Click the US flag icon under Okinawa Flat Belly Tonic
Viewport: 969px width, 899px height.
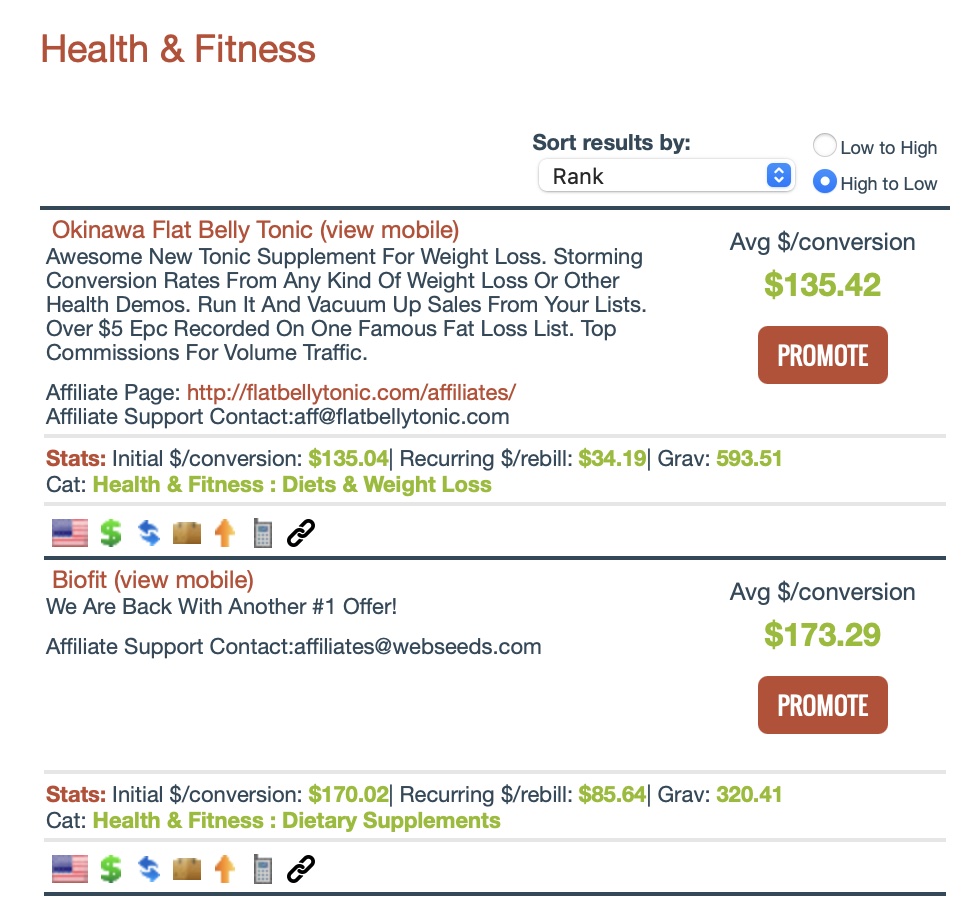pos(70,534)
